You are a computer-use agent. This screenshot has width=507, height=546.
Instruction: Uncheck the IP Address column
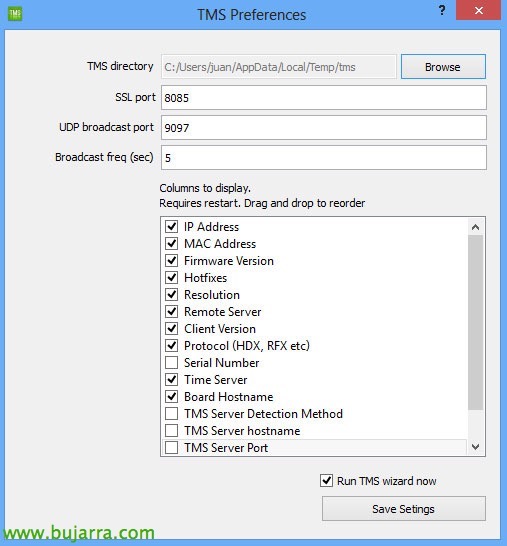point(171,227)
